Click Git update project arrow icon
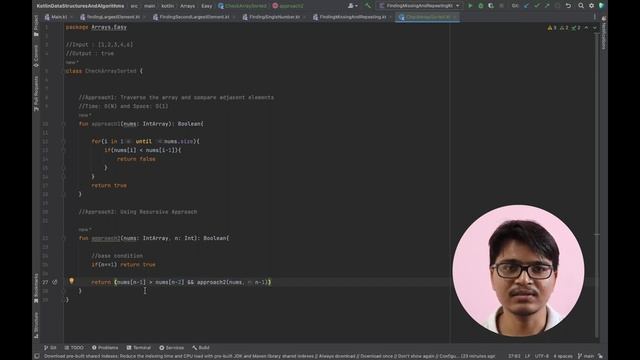This screenshot has width=640, height=360. click(x=526, y=6)
